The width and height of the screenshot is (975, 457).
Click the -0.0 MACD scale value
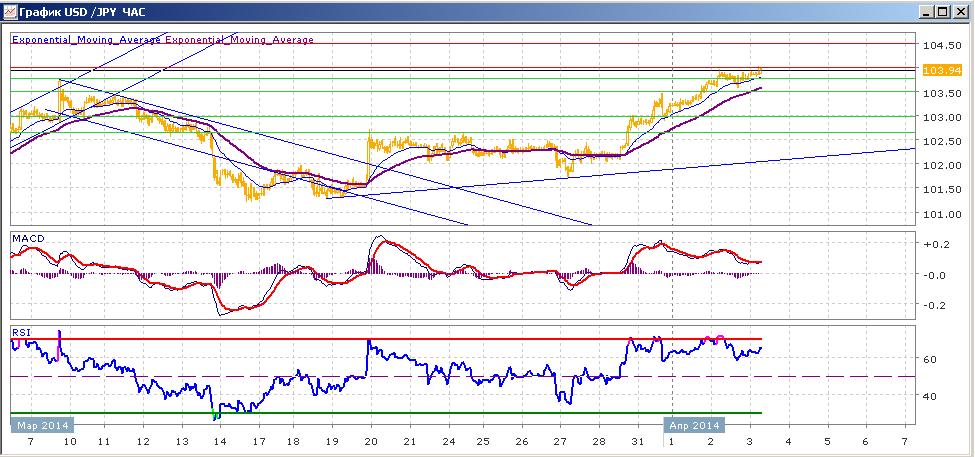[x=936, y=275]
